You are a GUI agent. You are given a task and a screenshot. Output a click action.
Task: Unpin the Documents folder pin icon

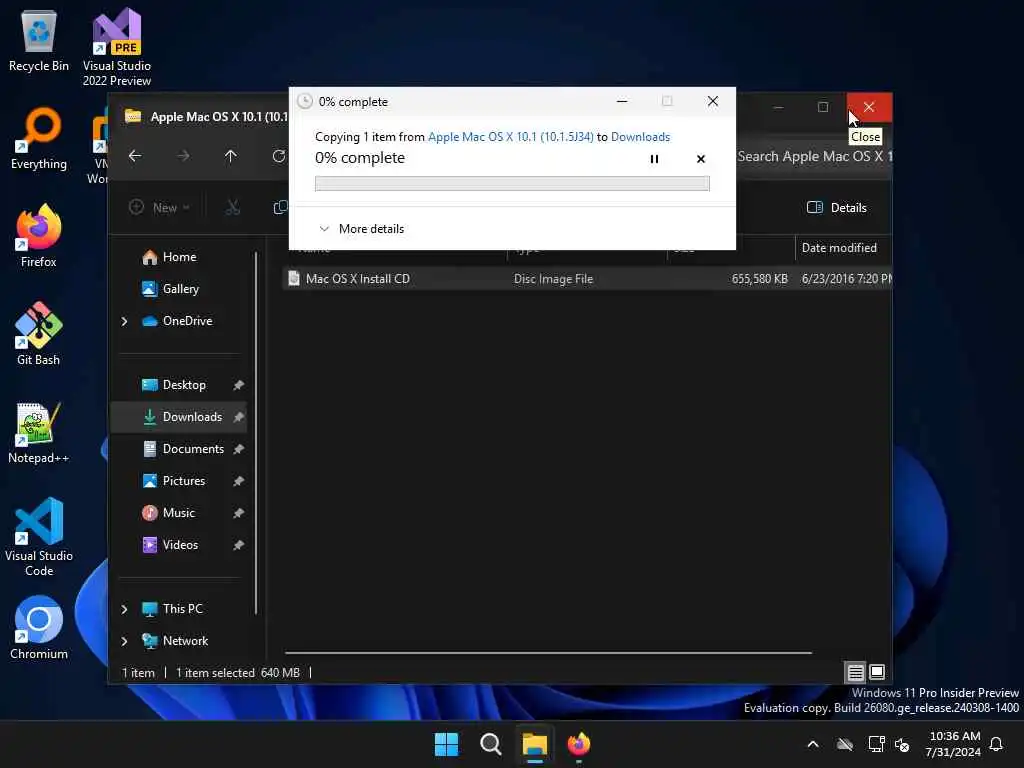[238, 449]
